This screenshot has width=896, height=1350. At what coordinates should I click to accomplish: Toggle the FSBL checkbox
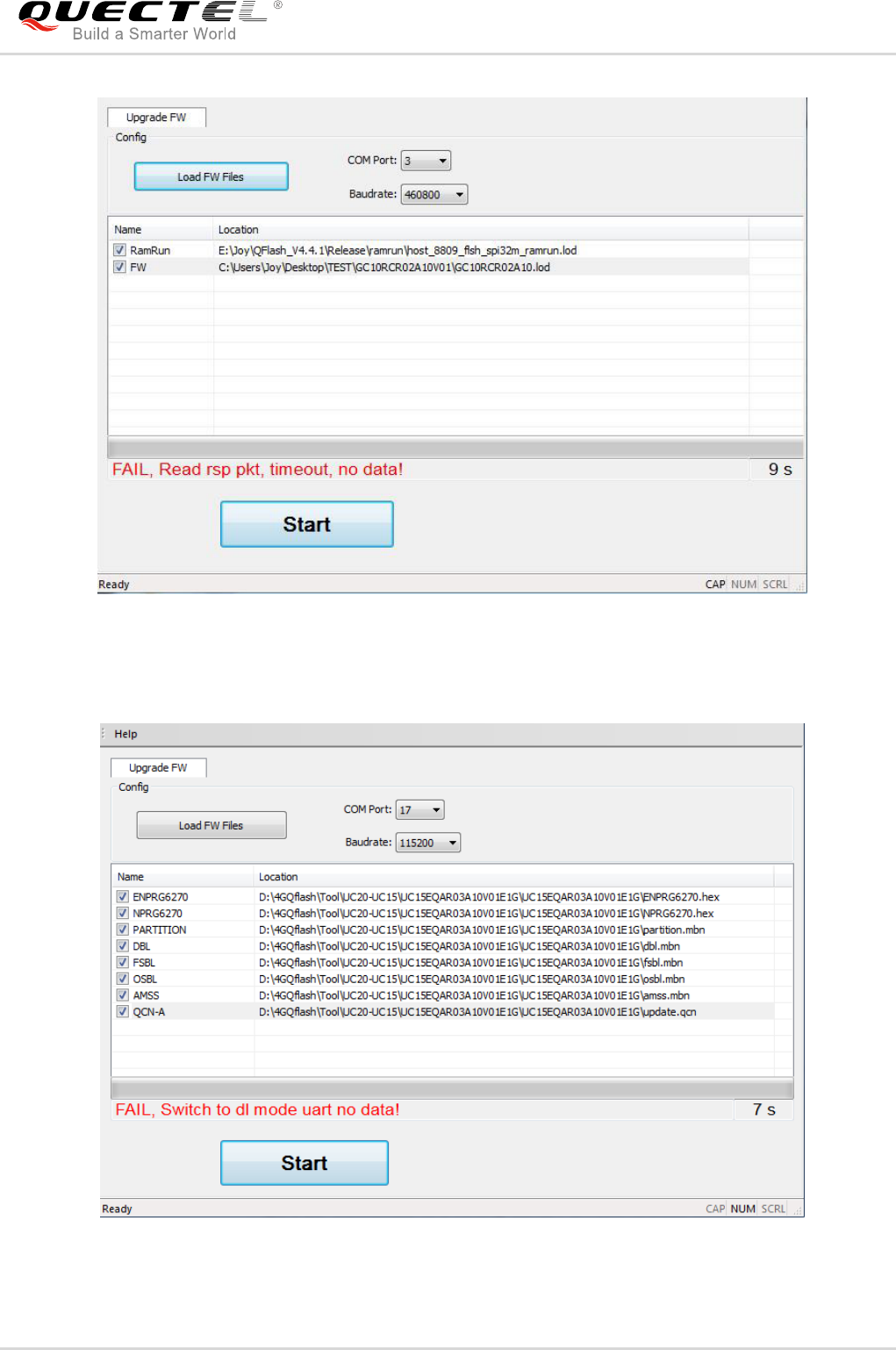click(x=123, y=963)
